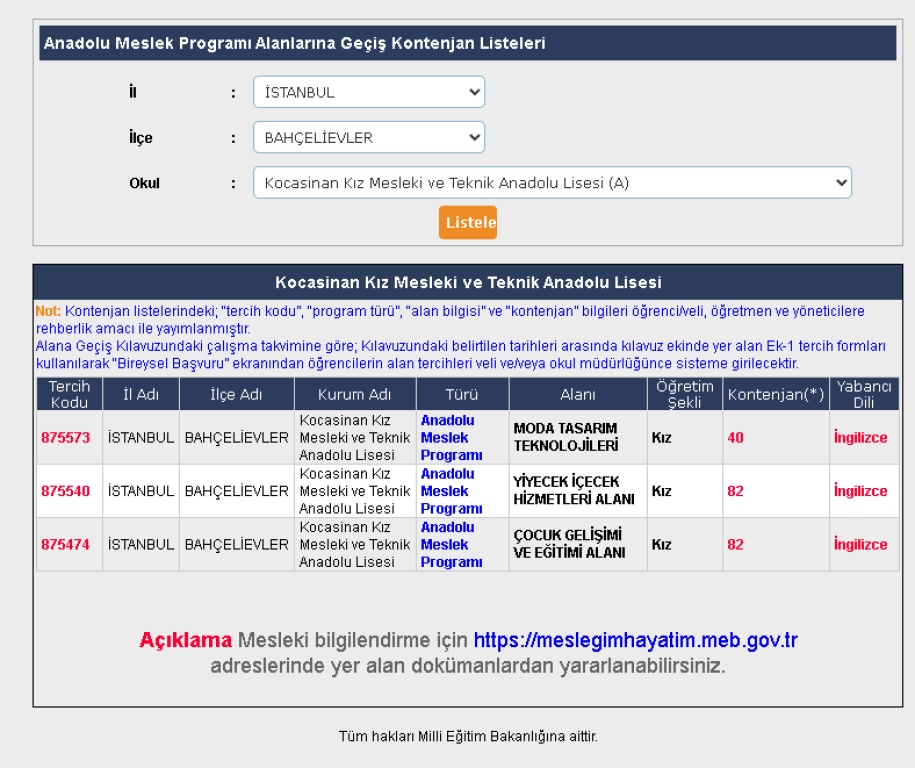
Task: Click the Yabancı Dili column header
Action: pos(863,394)
